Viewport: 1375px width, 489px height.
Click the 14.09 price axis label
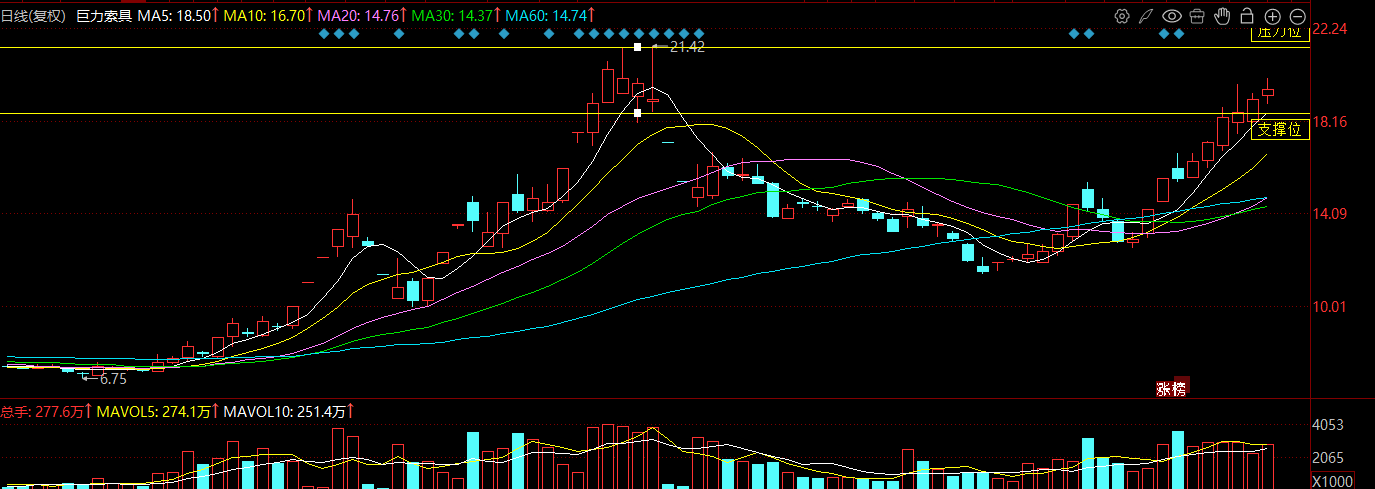(1330, 214)
